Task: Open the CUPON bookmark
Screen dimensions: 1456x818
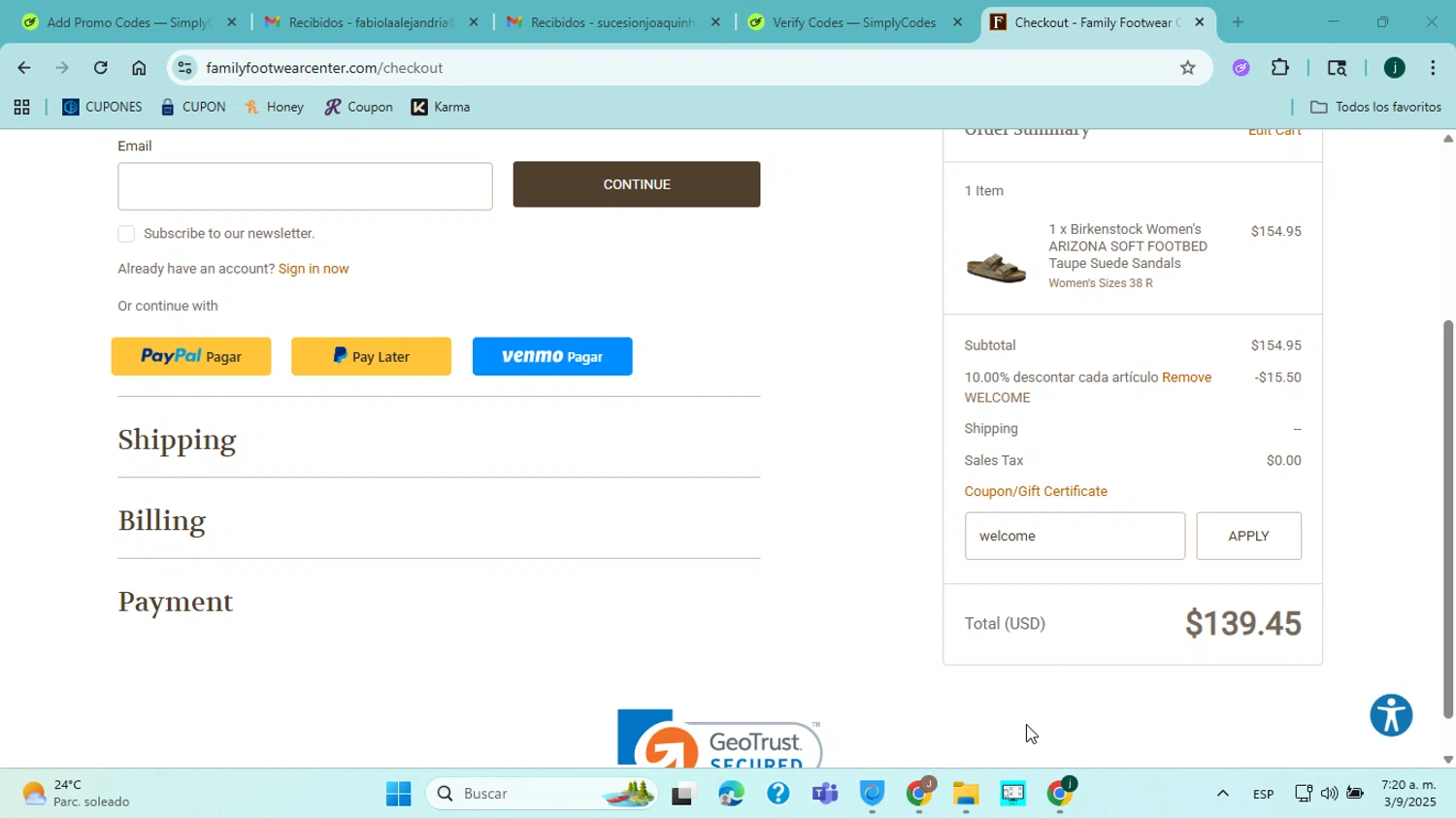Action: pos(193,108)
